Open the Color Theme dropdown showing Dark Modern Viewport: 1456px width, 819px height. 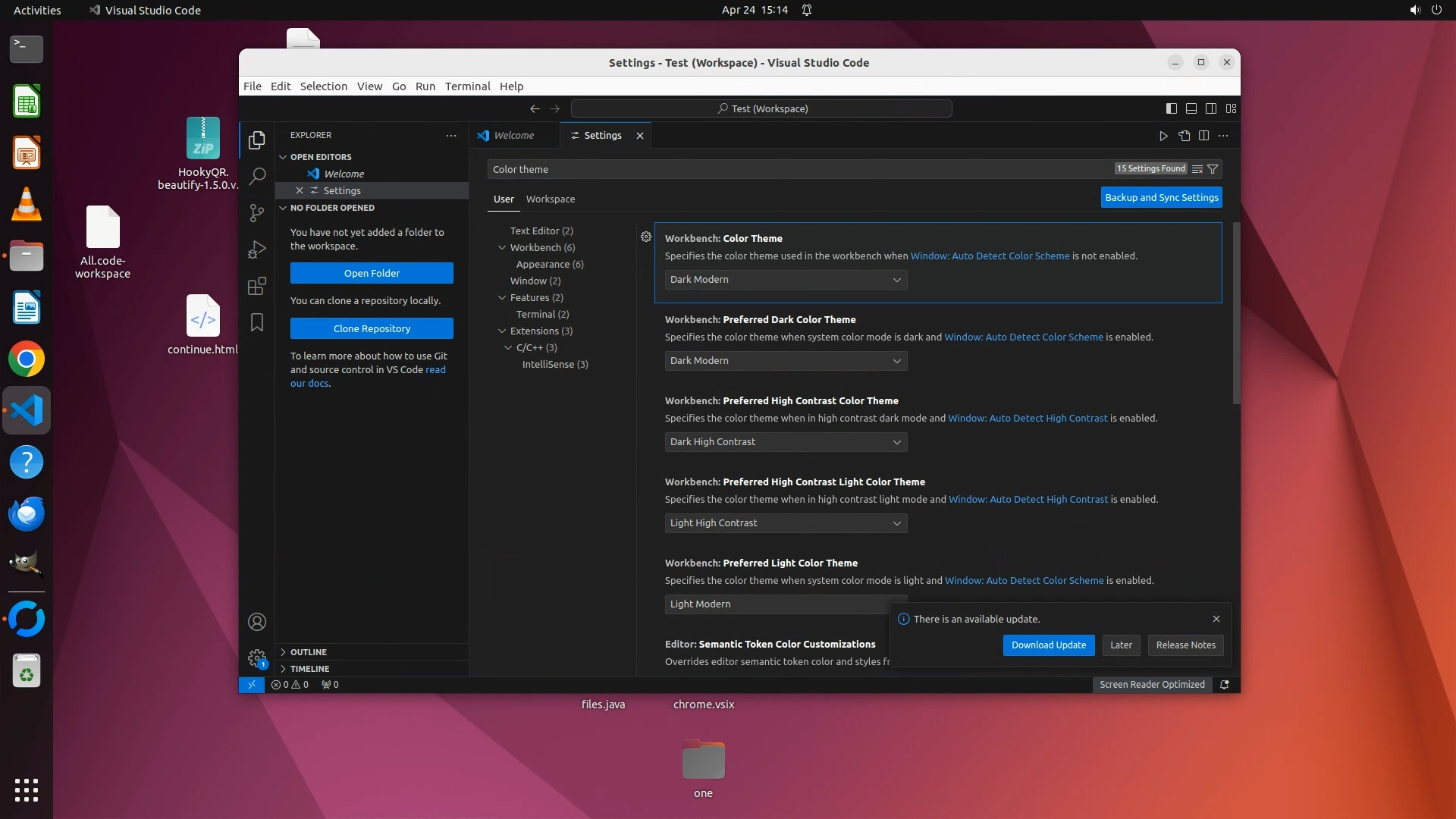coord(786,280)
